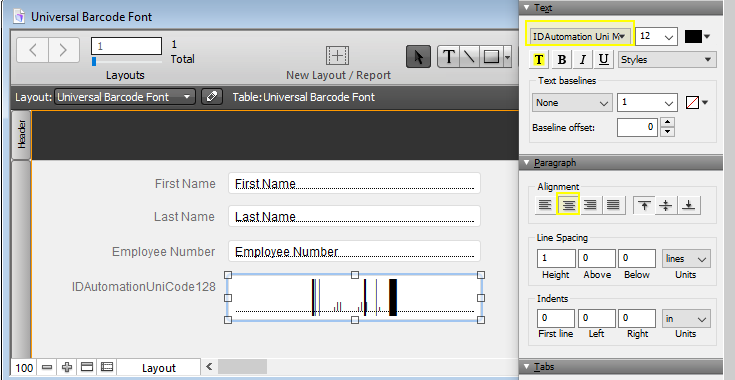Click layouts slider handle
Image resolution: width=735 pixels, height=380 pixels.
pyautogui.click(x=94, y=61)
